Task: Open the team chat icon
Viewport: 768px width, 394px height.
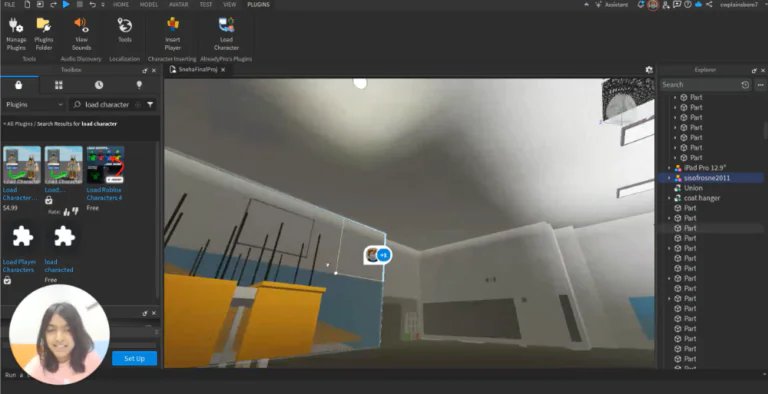Action: tap(677, 4)
